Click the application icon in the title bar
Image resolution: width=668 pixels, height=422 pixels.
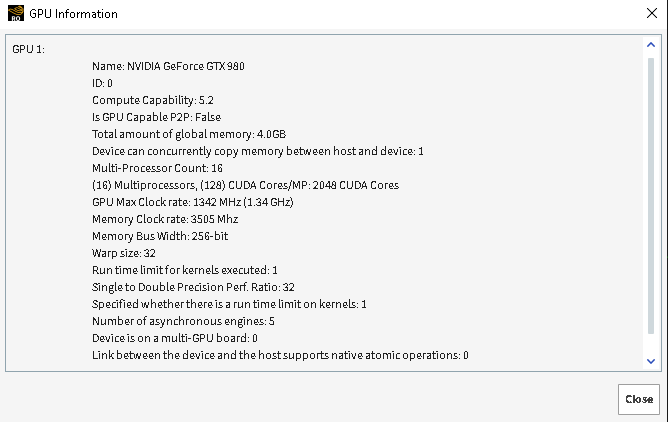14,14
